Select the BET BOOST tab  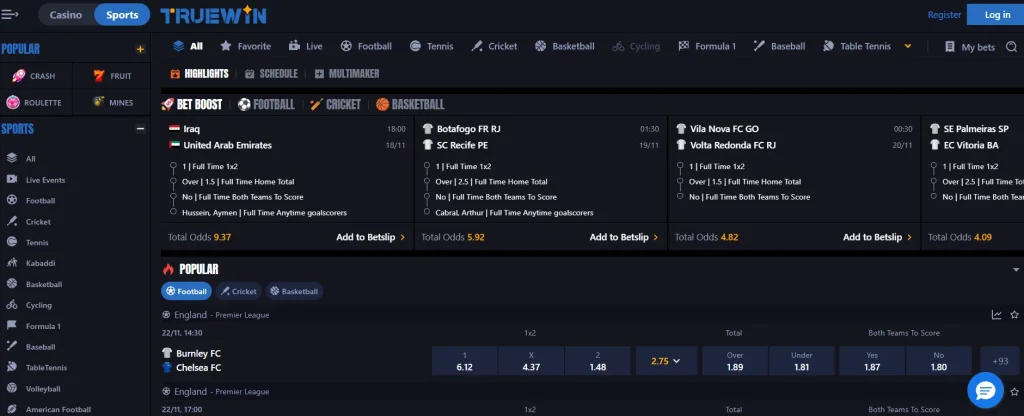[192, 104]
